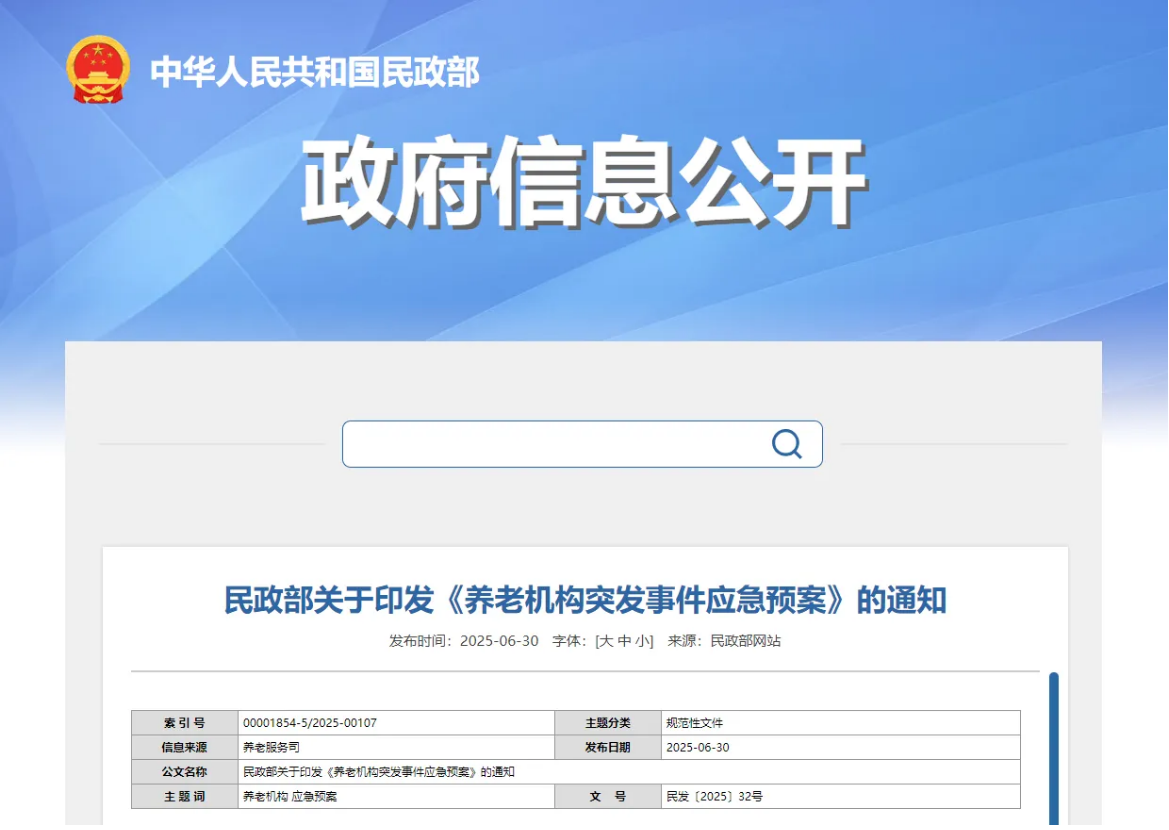This screenshot has height=830, width=1169.
Task: Click the 养老服务司 source value
Action: click(x=271, y=748)
